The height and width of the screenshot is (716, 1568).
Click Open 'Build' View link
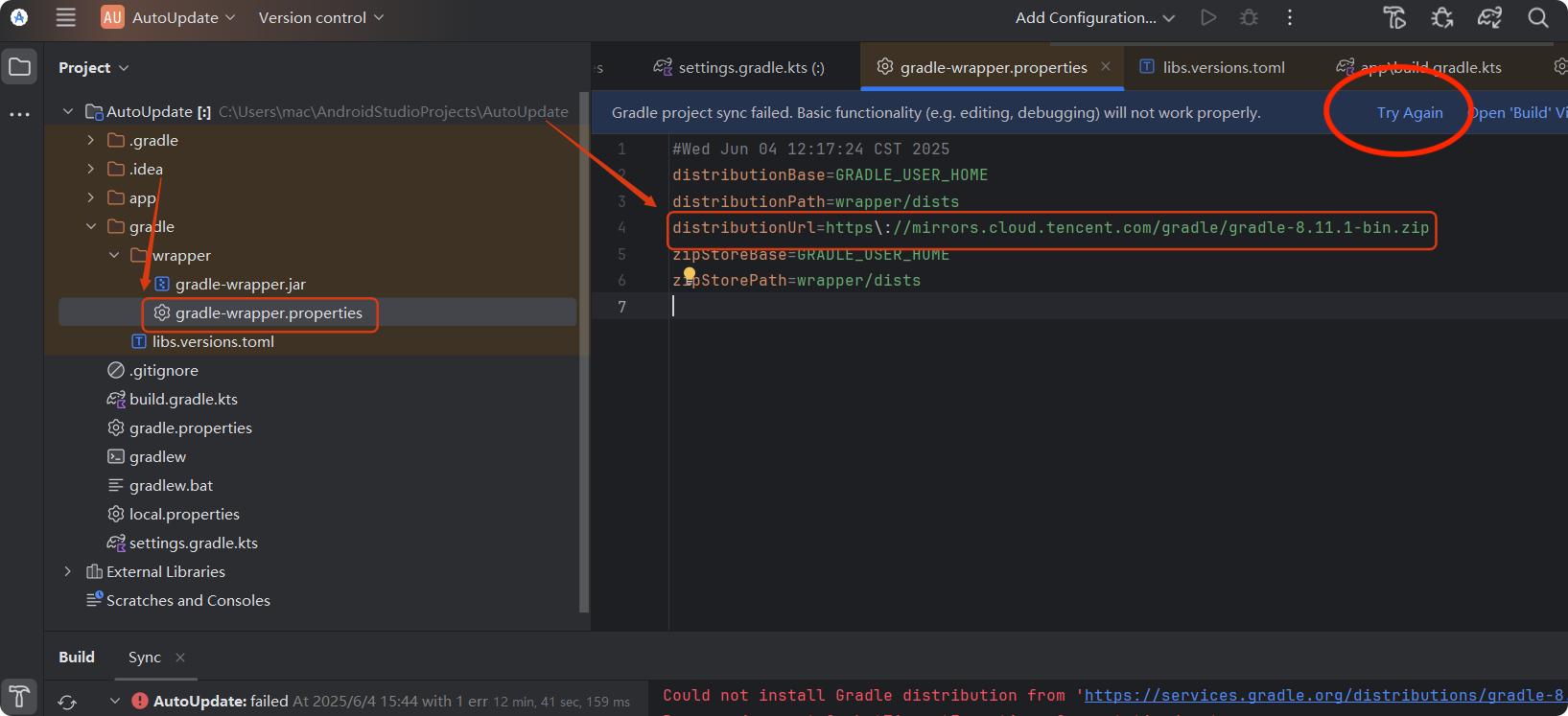[x=1518, y=112]
